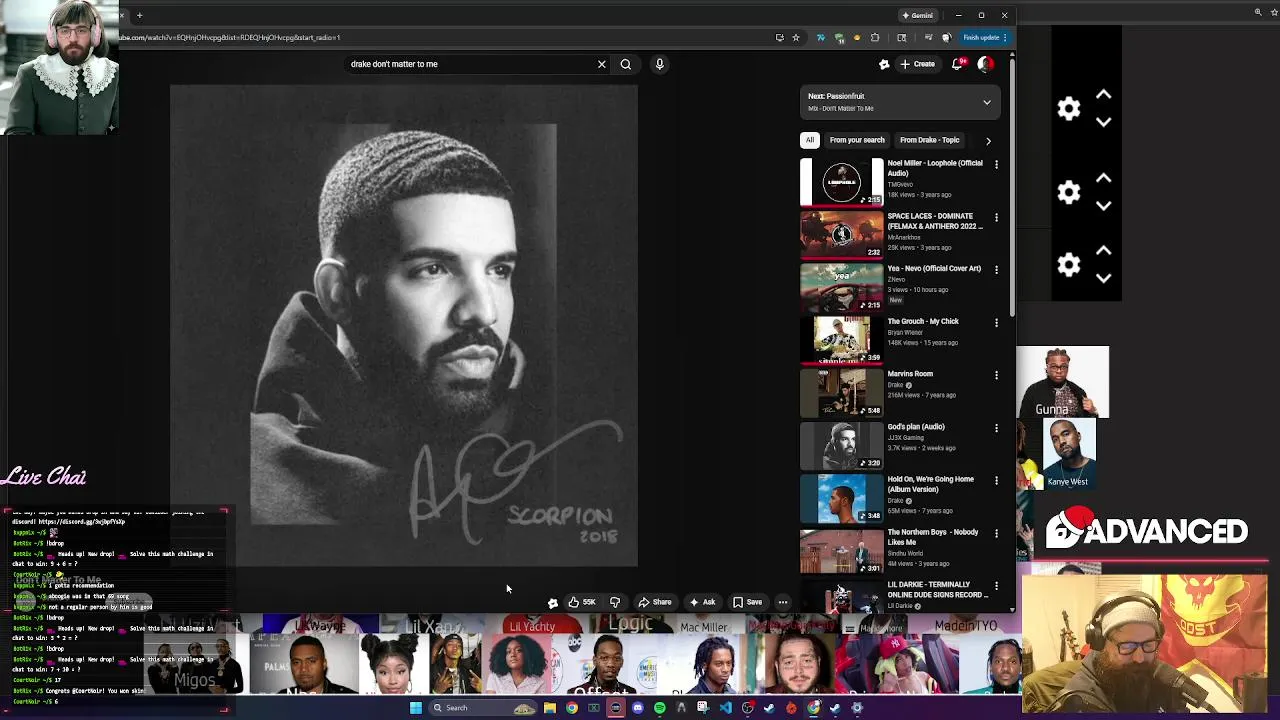Screen dimensions: 1280x720
Task: Open Marvins Room video thumbnail
Action: 841,392
